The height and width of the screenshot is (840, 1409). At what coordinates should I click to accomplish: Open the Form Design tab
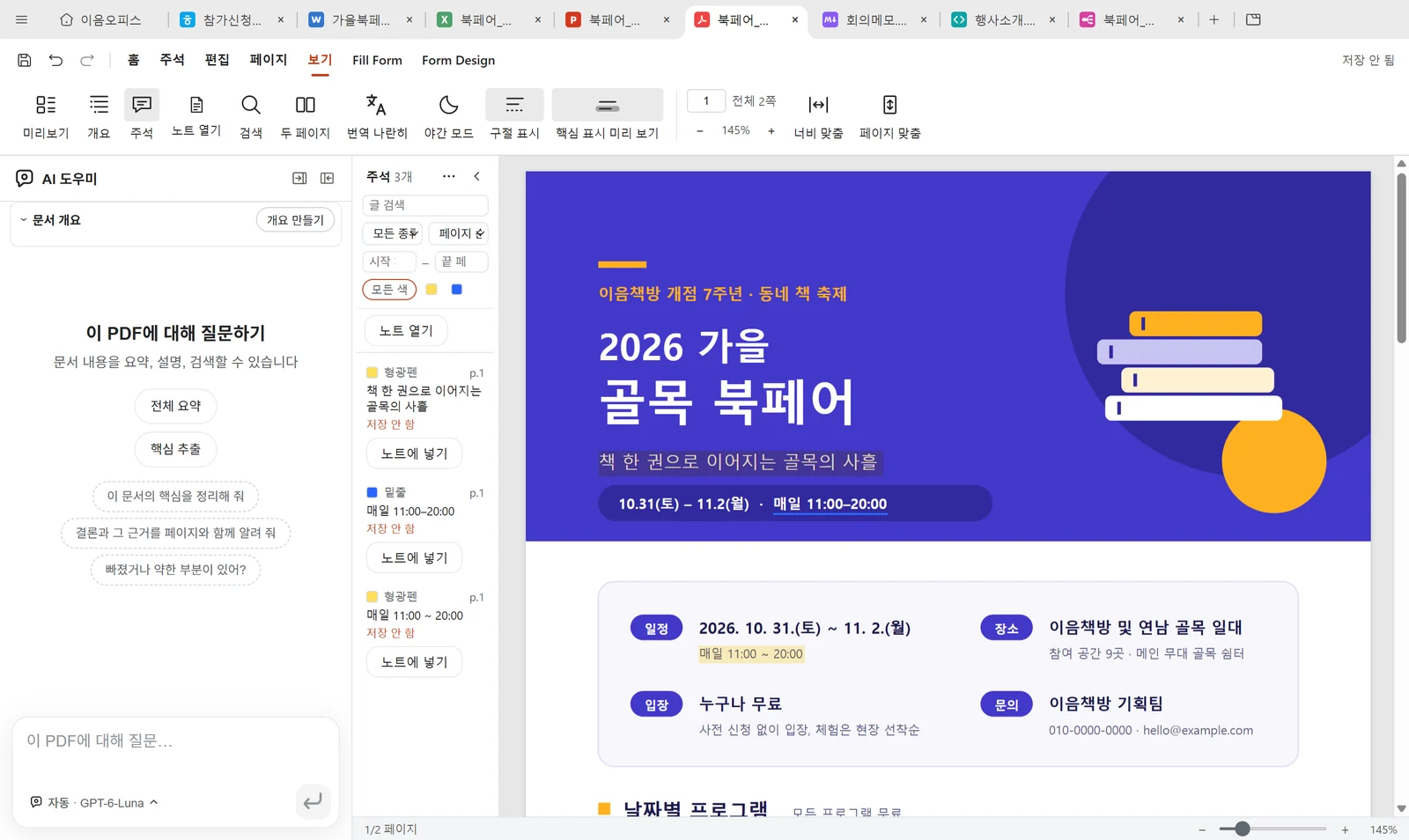pyautogui.click(x=458, y=60)
